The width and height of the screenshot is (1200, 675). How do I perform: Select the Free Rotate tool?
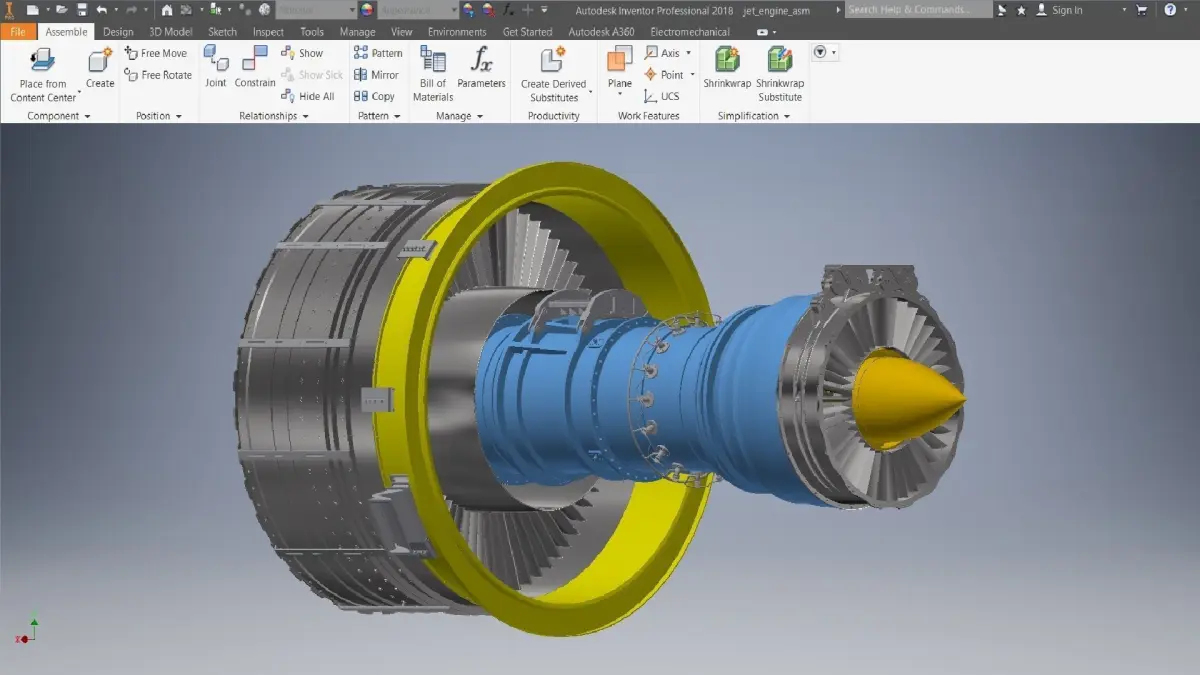click(x=158, y=75)
